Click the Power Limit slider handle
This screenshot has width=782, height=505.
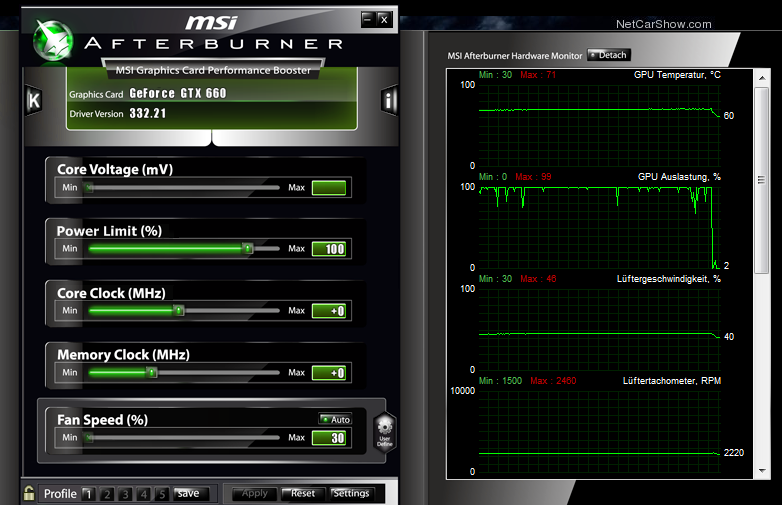(247, 248)
